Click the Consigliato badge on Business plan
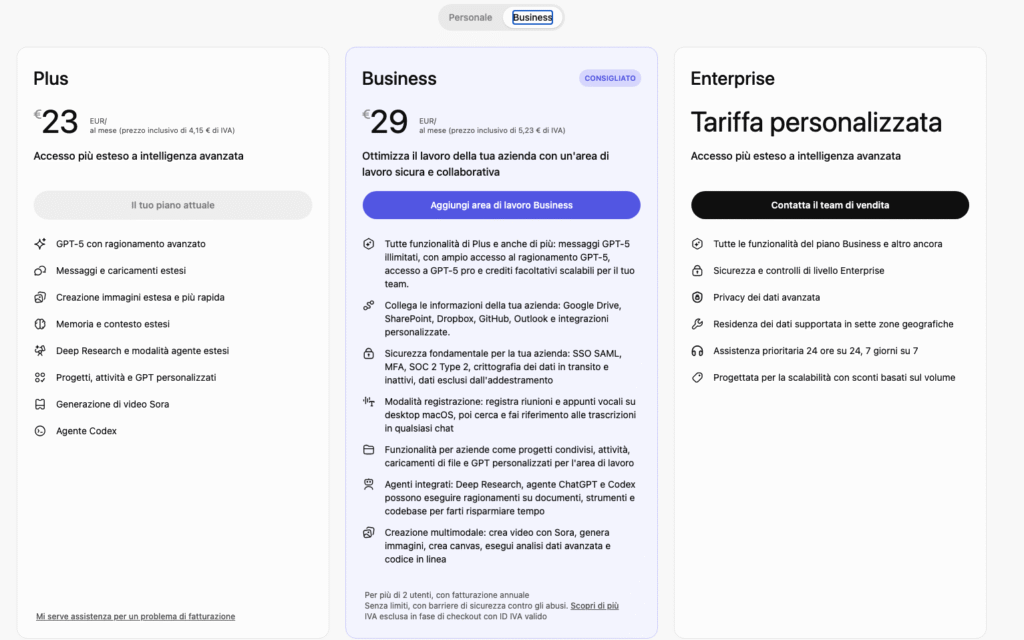The width and height of the screenshot is (1024, 640). point(610,78)
